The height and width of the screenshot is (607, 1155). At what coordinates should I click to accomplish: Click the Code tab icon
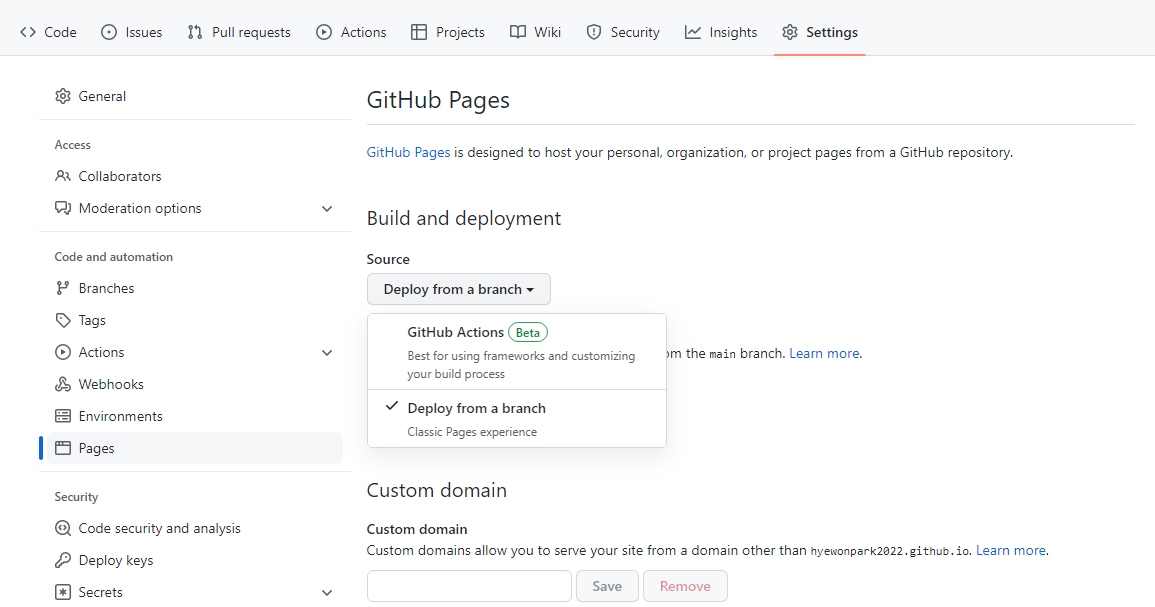click(28, 32)
